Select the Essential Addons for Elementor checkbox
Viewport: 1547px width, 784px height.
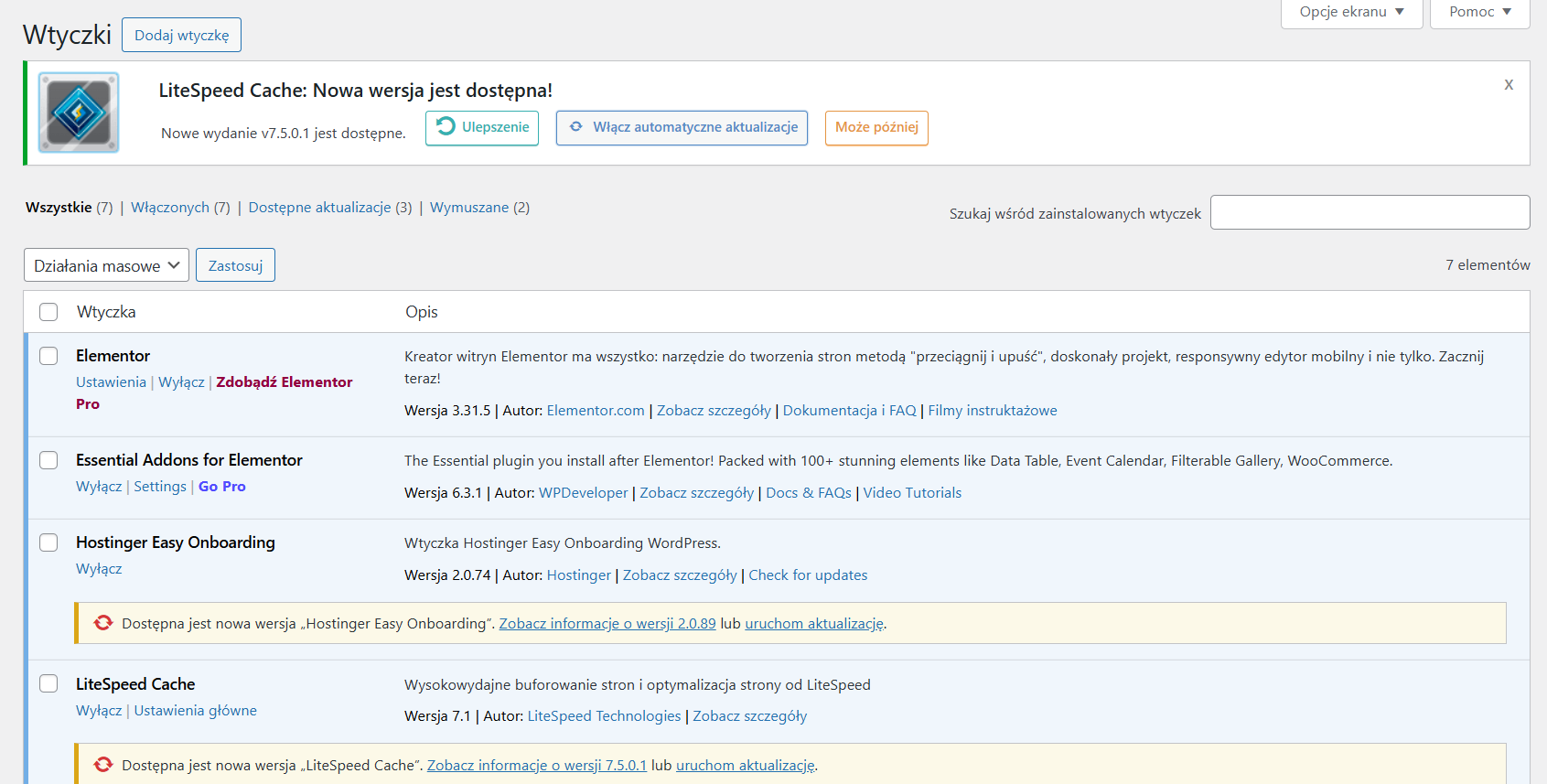[48, 460]
